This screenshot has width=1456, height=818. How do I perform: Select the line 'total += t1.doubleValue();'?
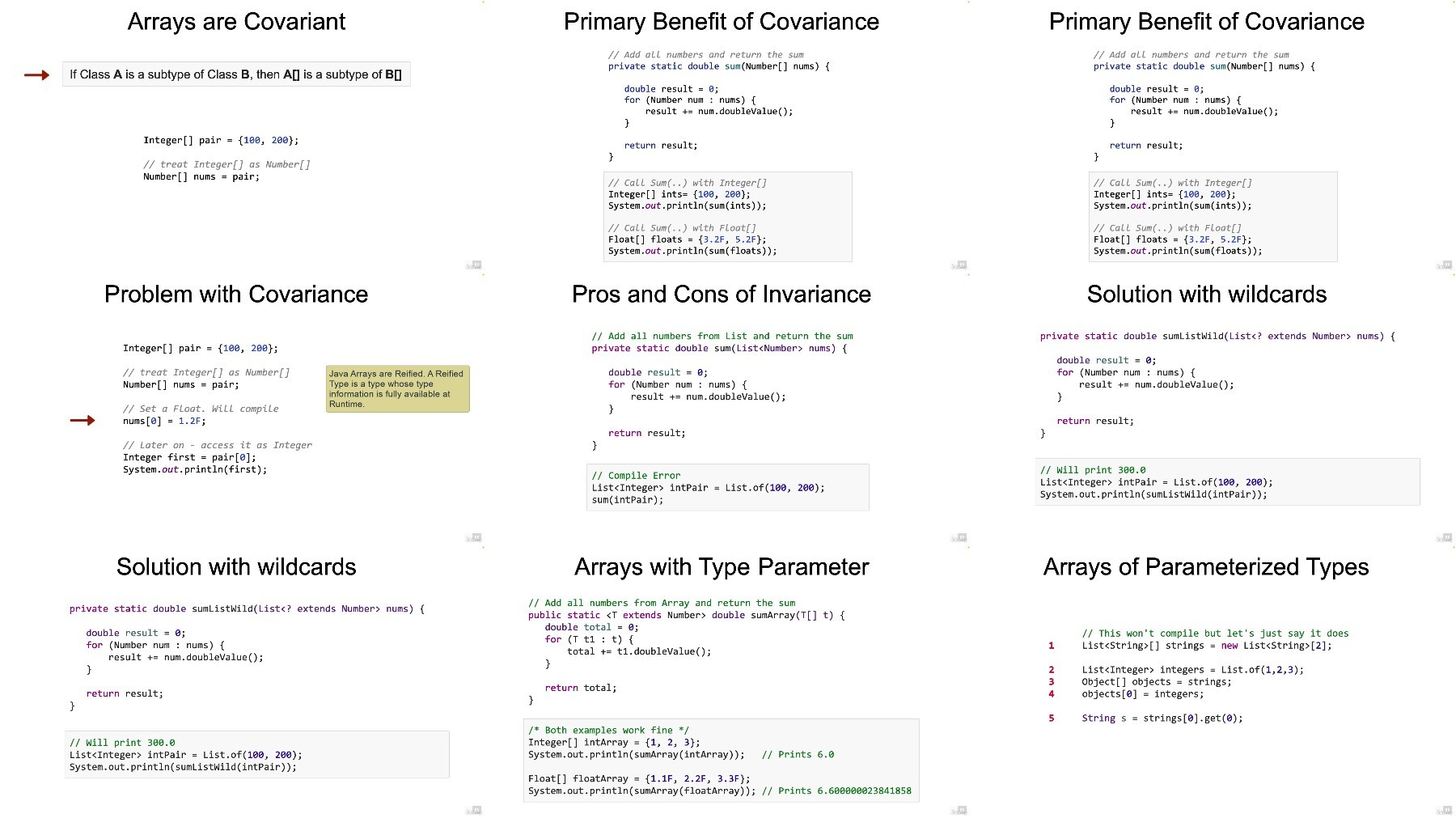[639, 651]
